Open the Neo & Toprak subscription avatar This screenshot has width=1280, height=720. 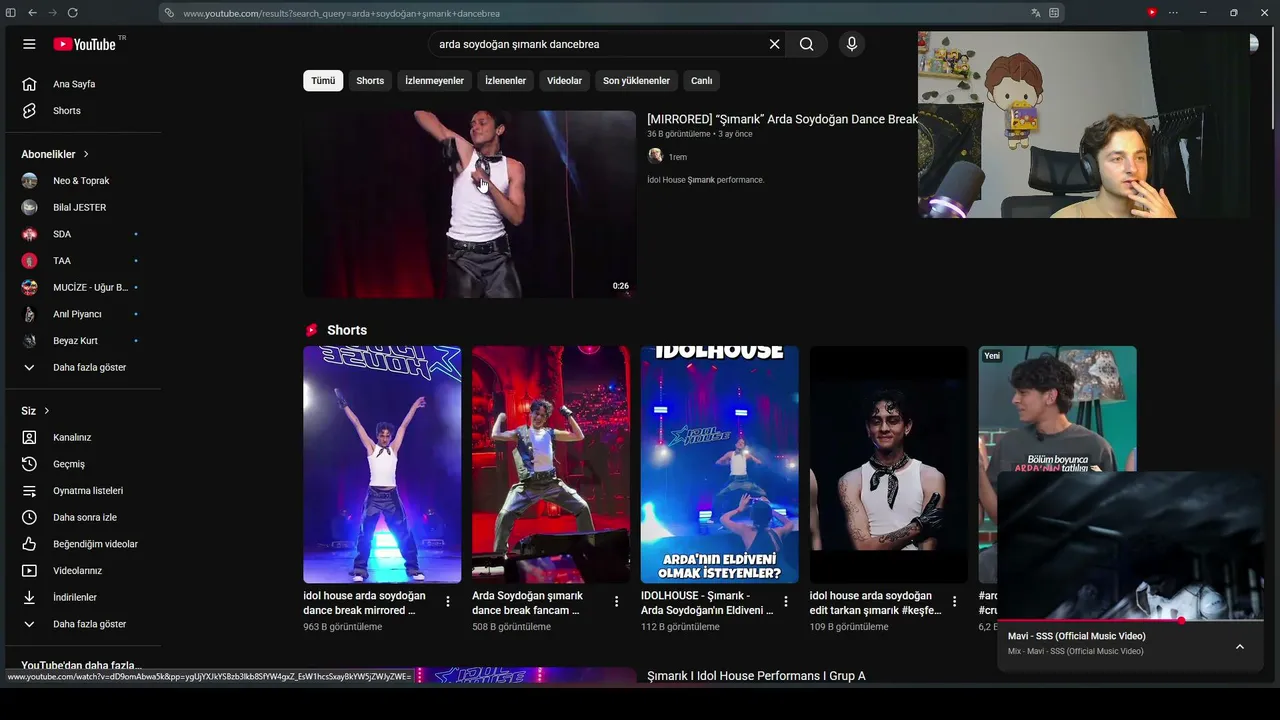(29, 181)
